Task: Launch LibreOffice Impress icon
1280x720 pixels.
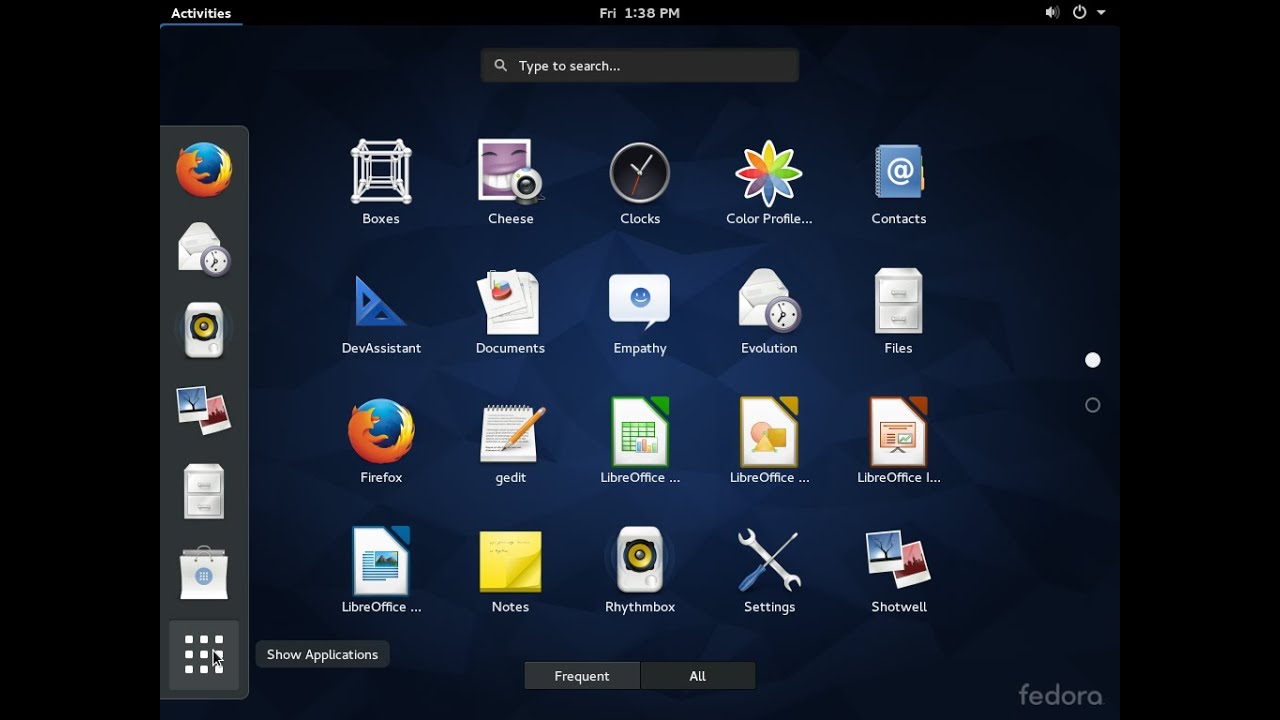Action: point(898,440)
